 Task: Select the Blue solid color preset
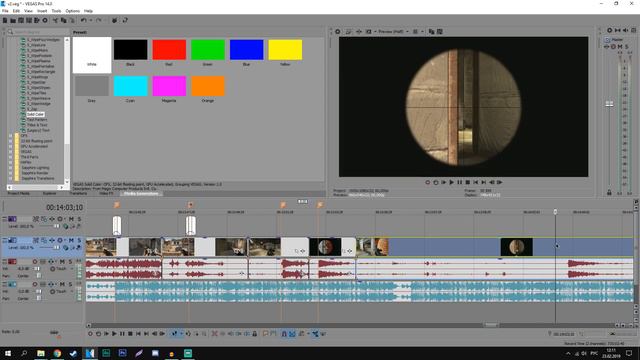tap(247, 50)
